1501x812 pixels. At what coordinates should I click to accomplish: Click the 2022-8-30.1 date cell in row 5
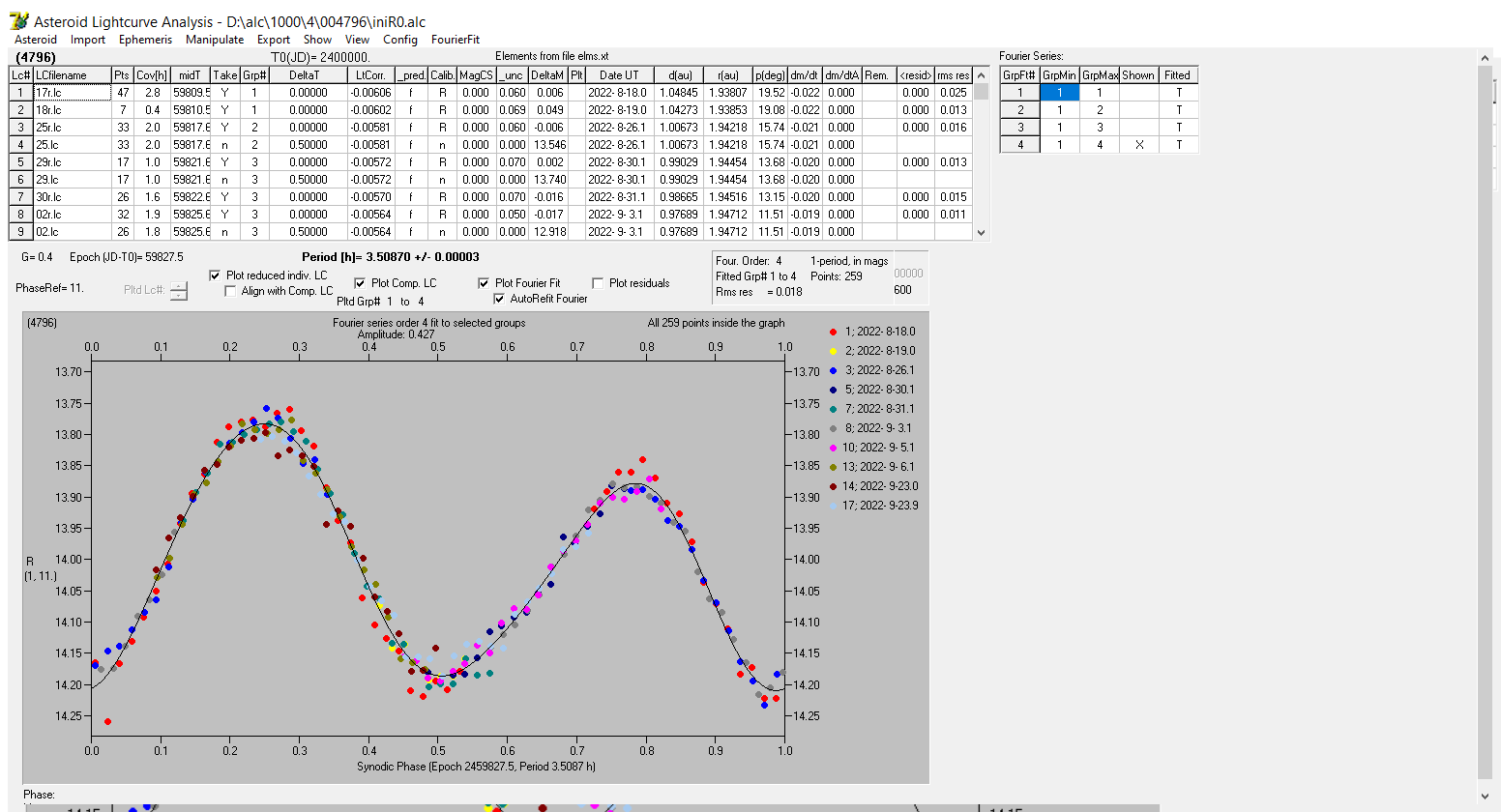click(x=619, y=162)
